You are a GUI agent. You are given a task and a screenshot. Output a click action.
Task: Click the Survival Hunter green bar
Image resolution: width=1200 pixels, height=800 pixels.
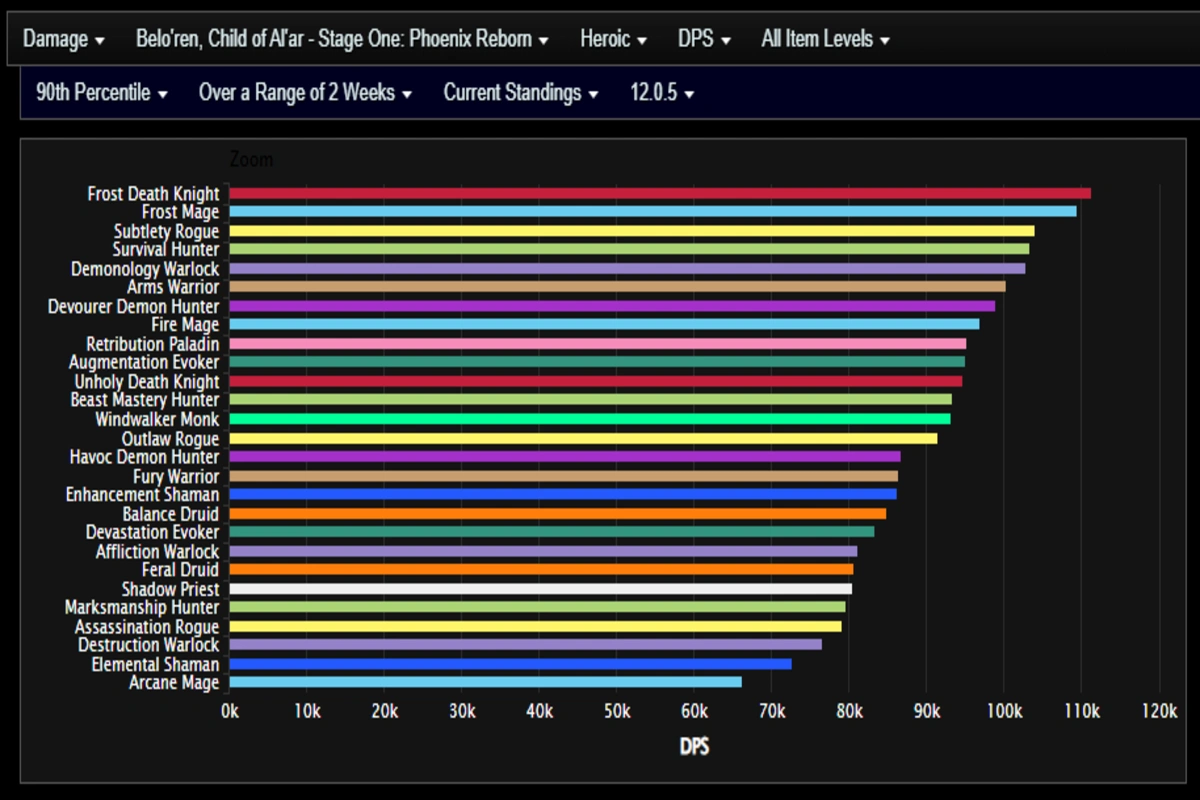630,248
